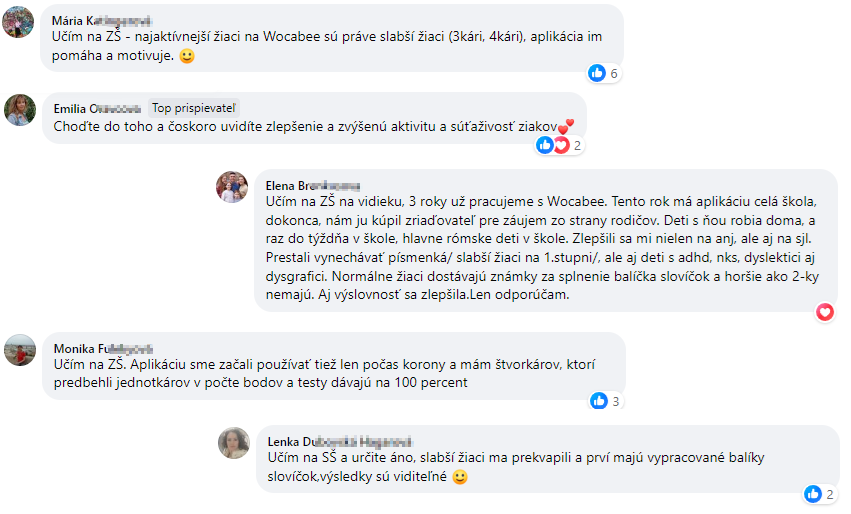Open Lenka's profile picture
This screenshot has width=851, height=514.
(234, 443)
